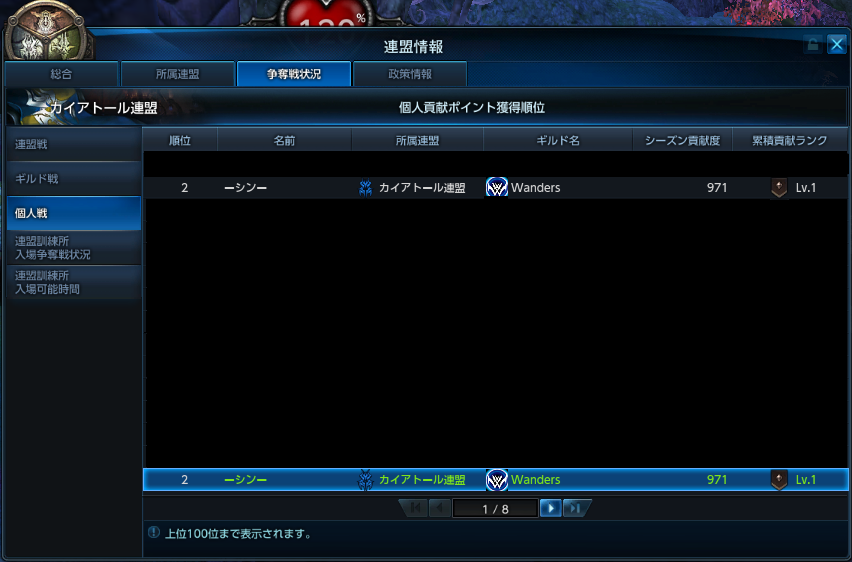The width and height of the screenshot is (852, 562).
Task: Sort by the シーズン貢献度 column header
Action: coord(682,141)
